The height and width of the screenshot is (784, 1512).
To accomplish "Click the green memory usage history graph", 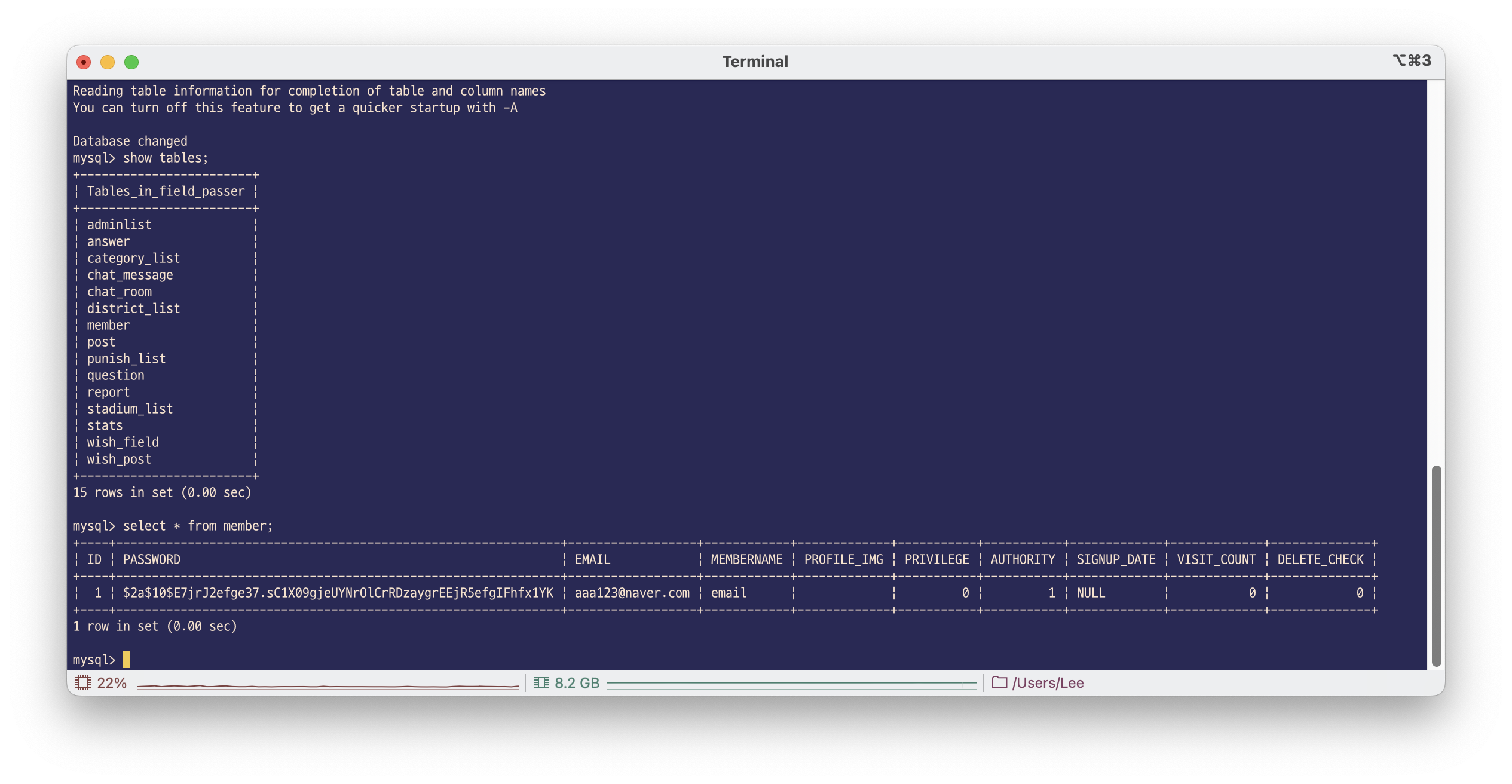I will coord(791,684).
